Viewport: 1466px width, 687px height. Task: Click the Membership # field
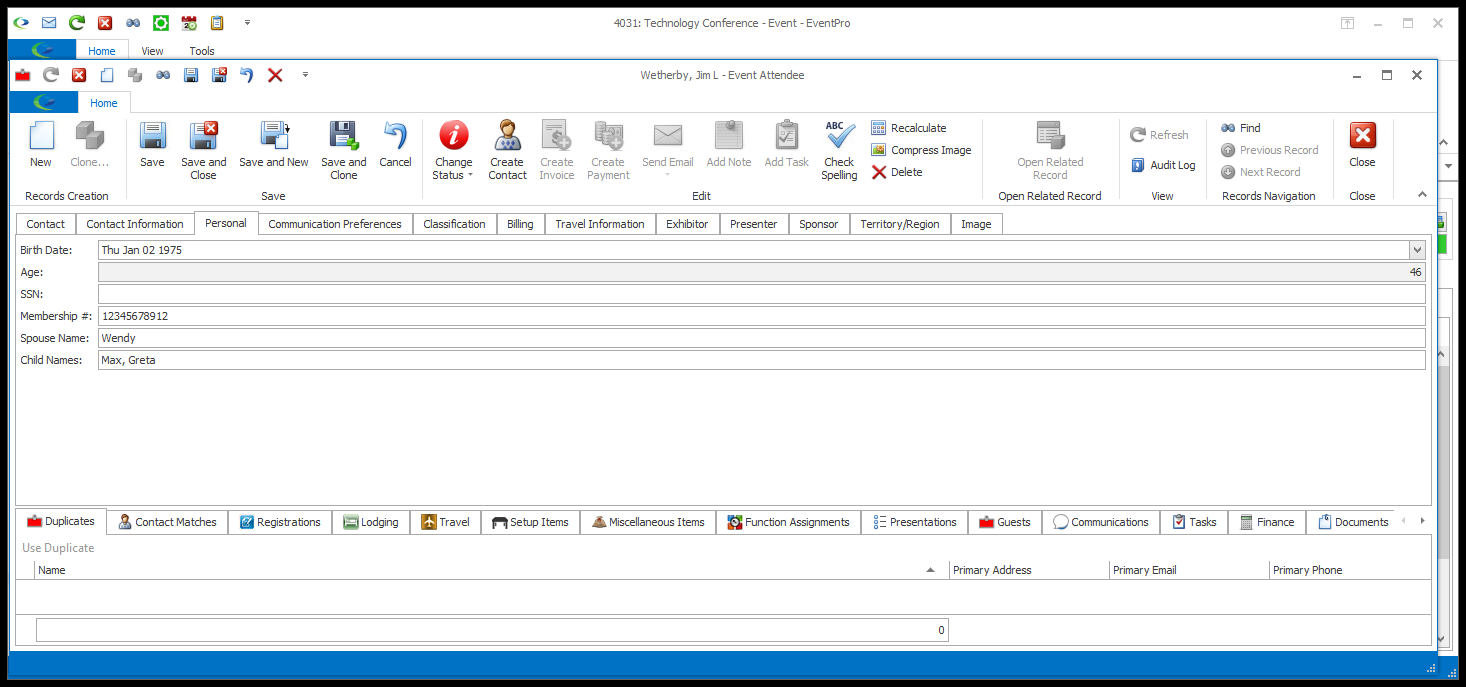[x=761, y=316]
